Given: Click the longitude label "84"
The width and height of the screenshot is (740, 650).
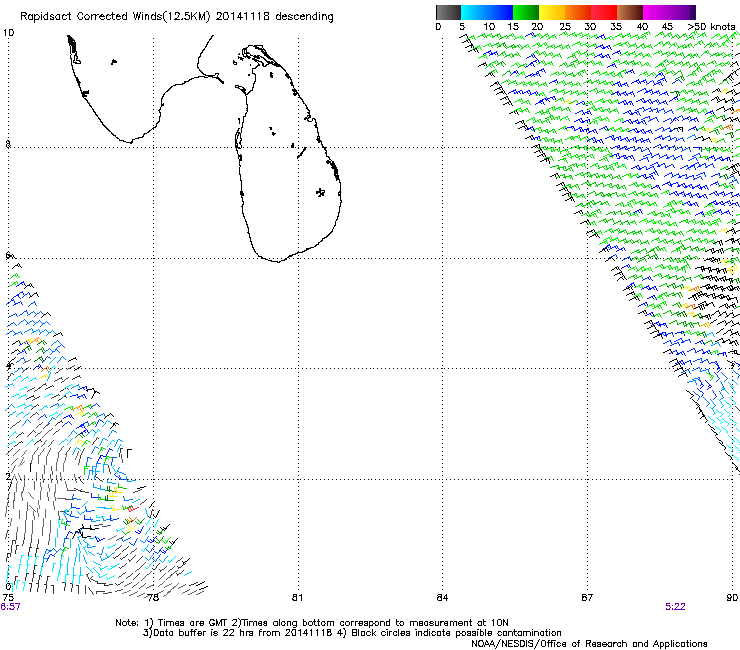Looking at the screenshot, I should tap(442, 598).
